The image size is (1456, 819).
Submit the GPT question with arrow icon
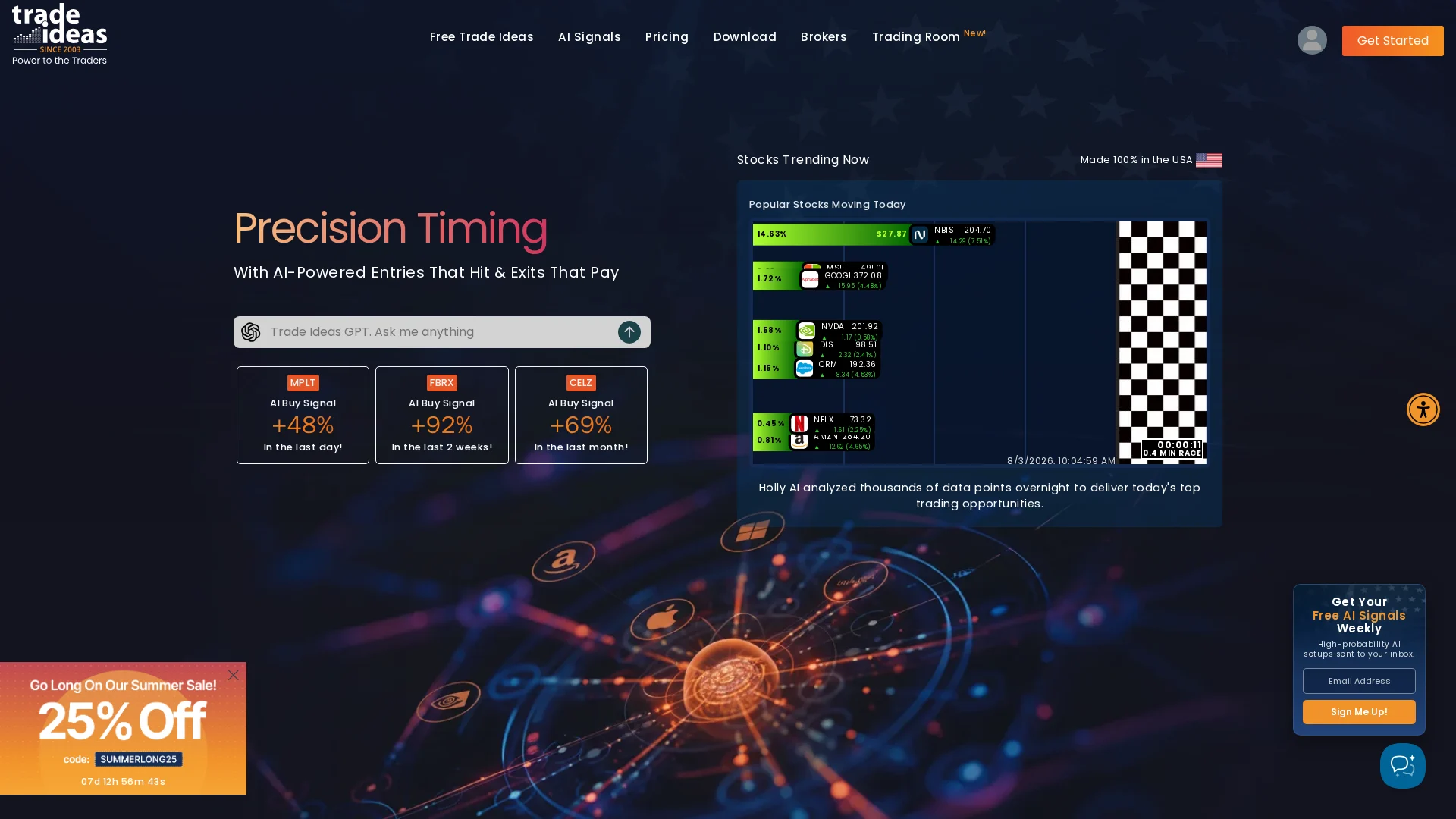[x=629, y=332]
